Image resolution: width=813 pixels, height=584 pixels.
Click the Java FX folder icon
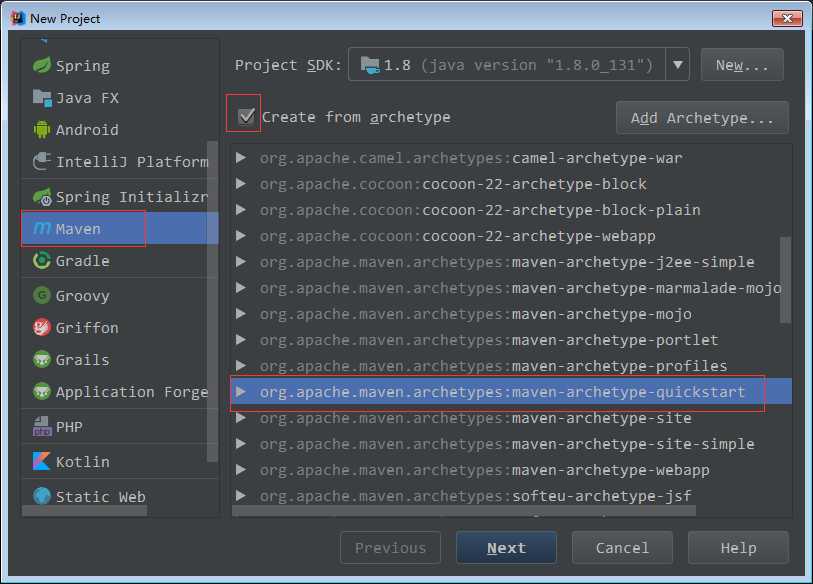coord(42,98)
